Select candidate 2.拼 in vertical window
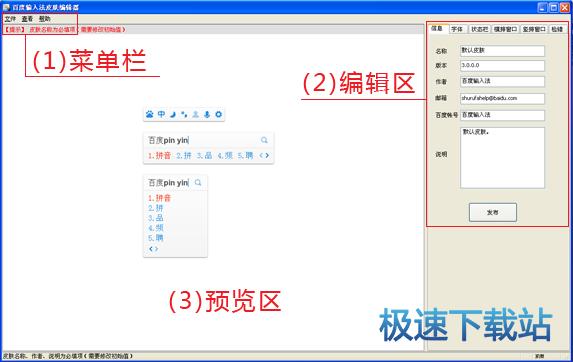Image resolution: width=573 pixels, height=362 pixels. (x=156, y=208)
